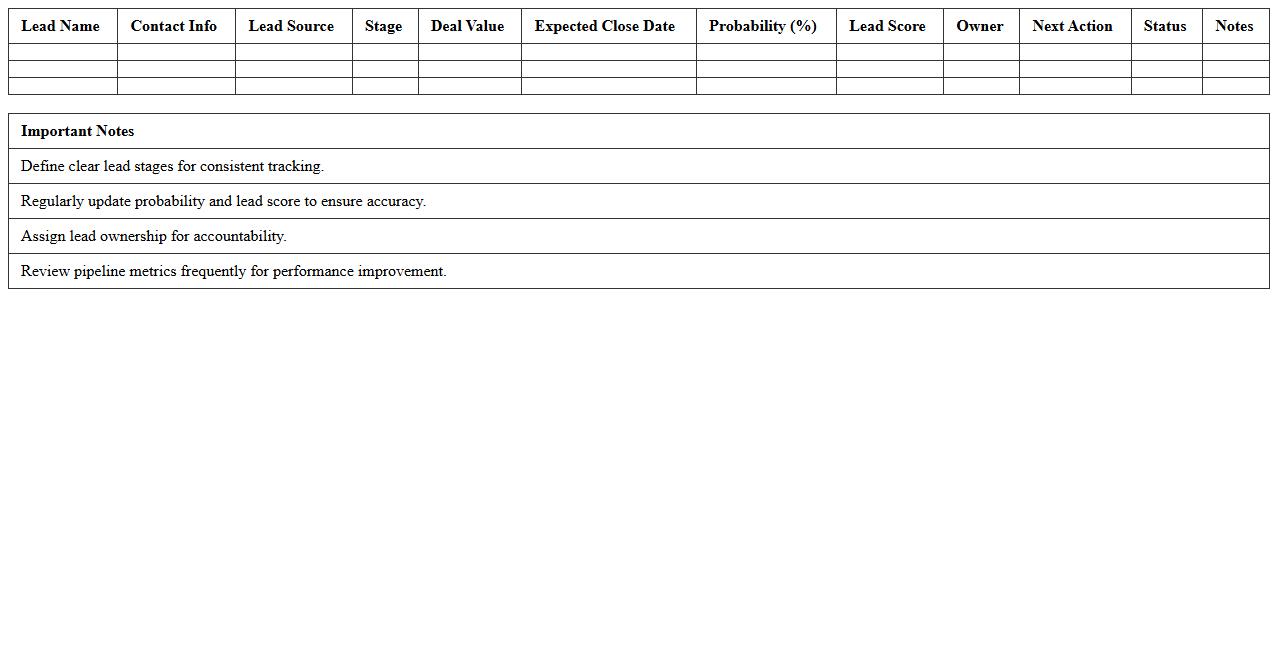Click the Probability (%) column header
The width and height of the screenshot is (1278, 650).
[x=764, y=26]
